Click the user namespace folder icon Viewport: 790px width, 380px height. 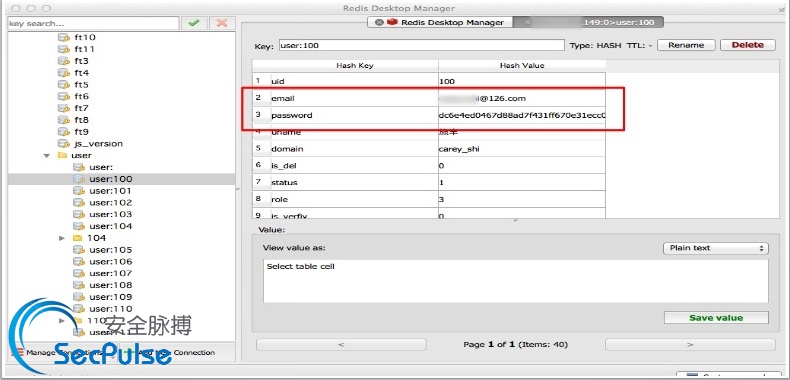click(x=62, y=155)
